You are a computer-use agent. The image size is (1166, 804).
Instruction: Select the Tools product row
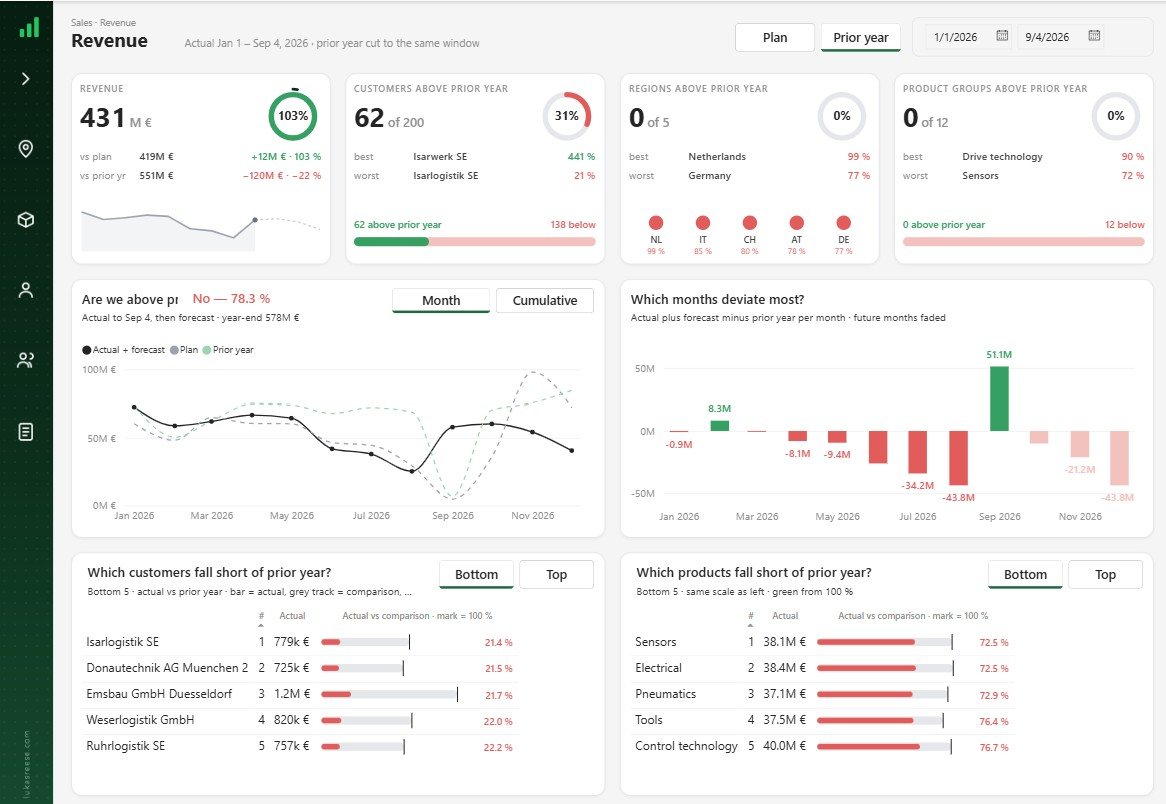click(x=823, y=720)
